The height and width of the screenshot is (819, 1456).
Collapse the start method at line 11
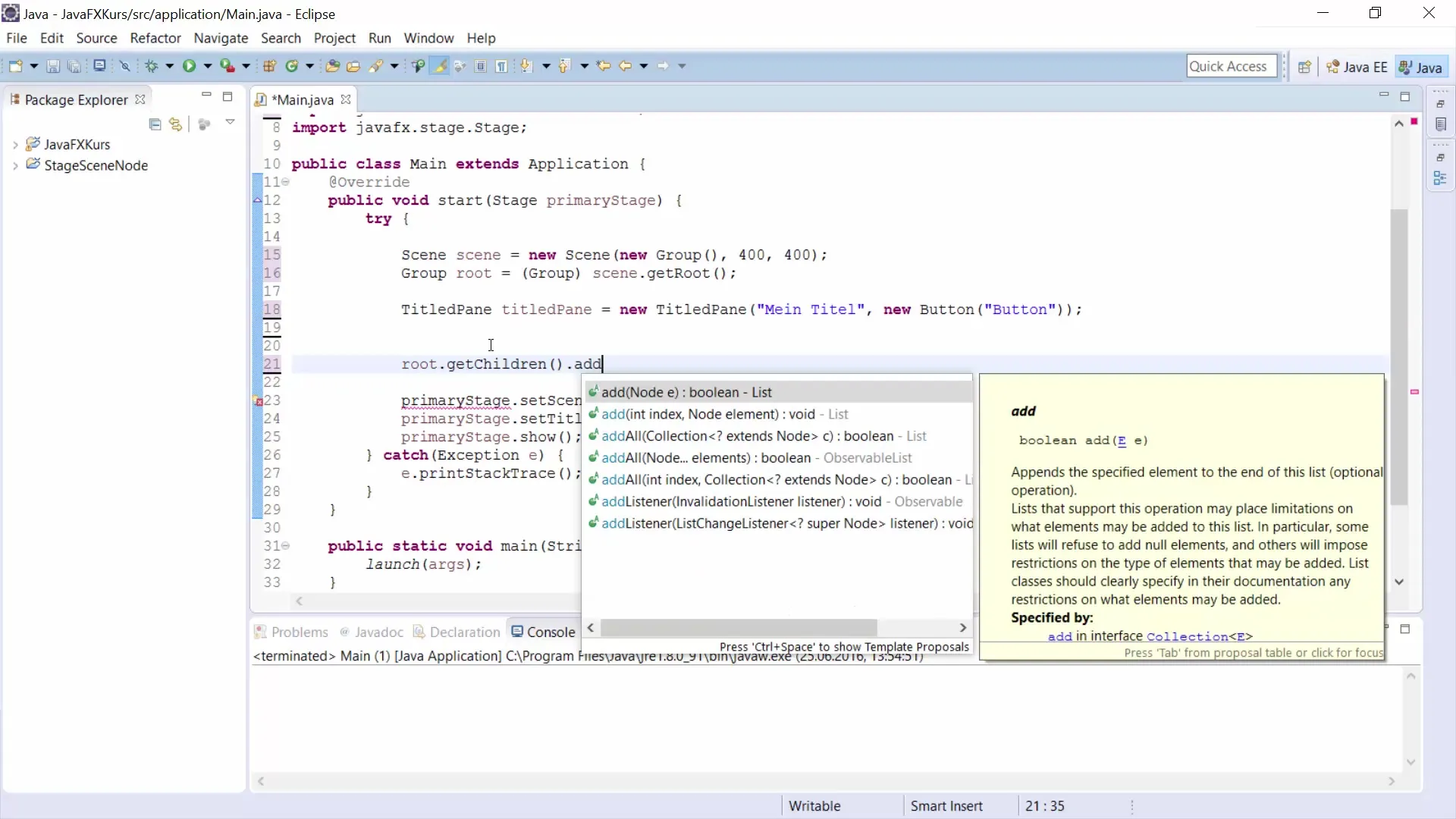[x=286, y=182]
